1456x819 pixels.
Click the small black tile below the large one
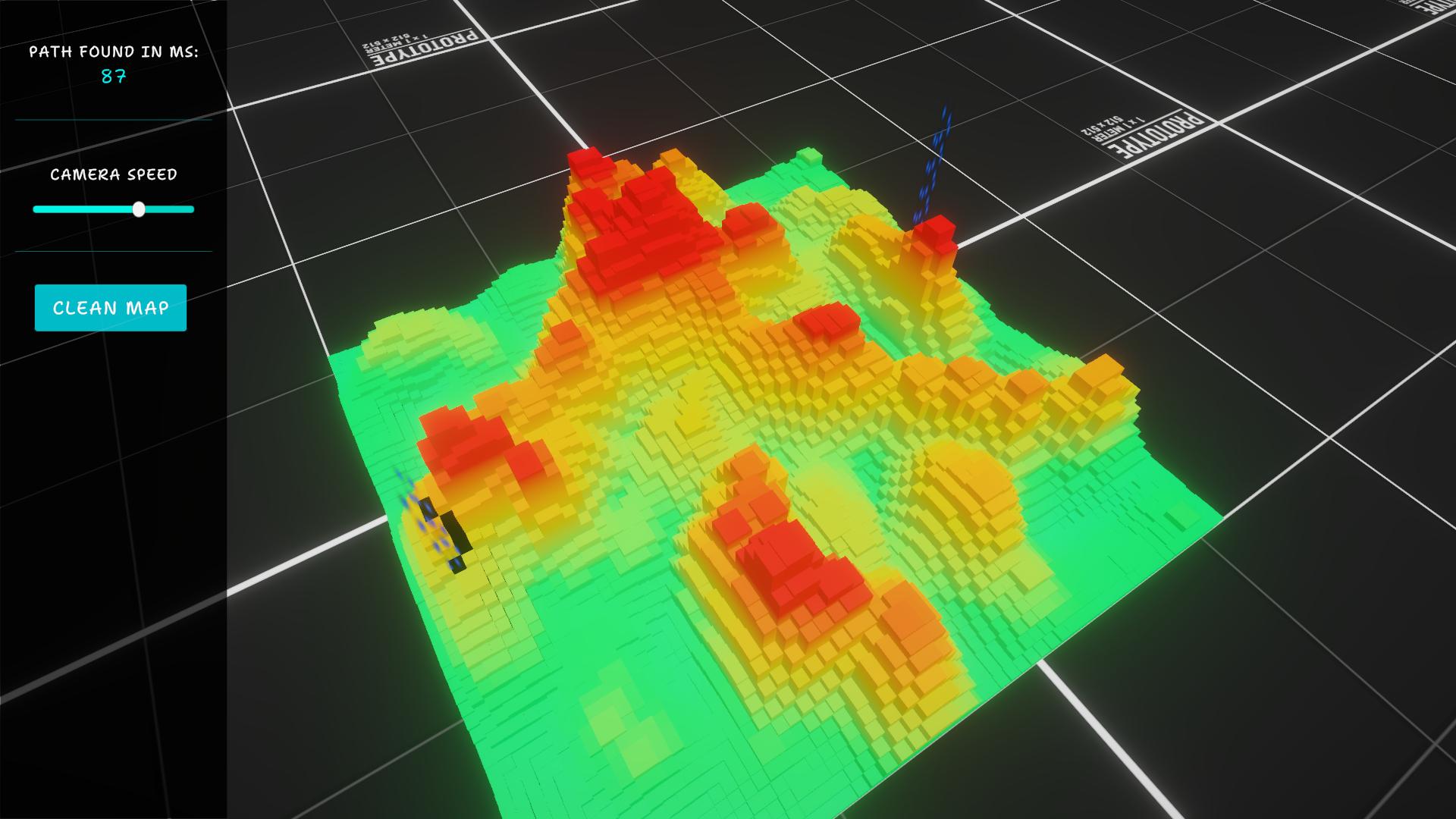(457, 564)
